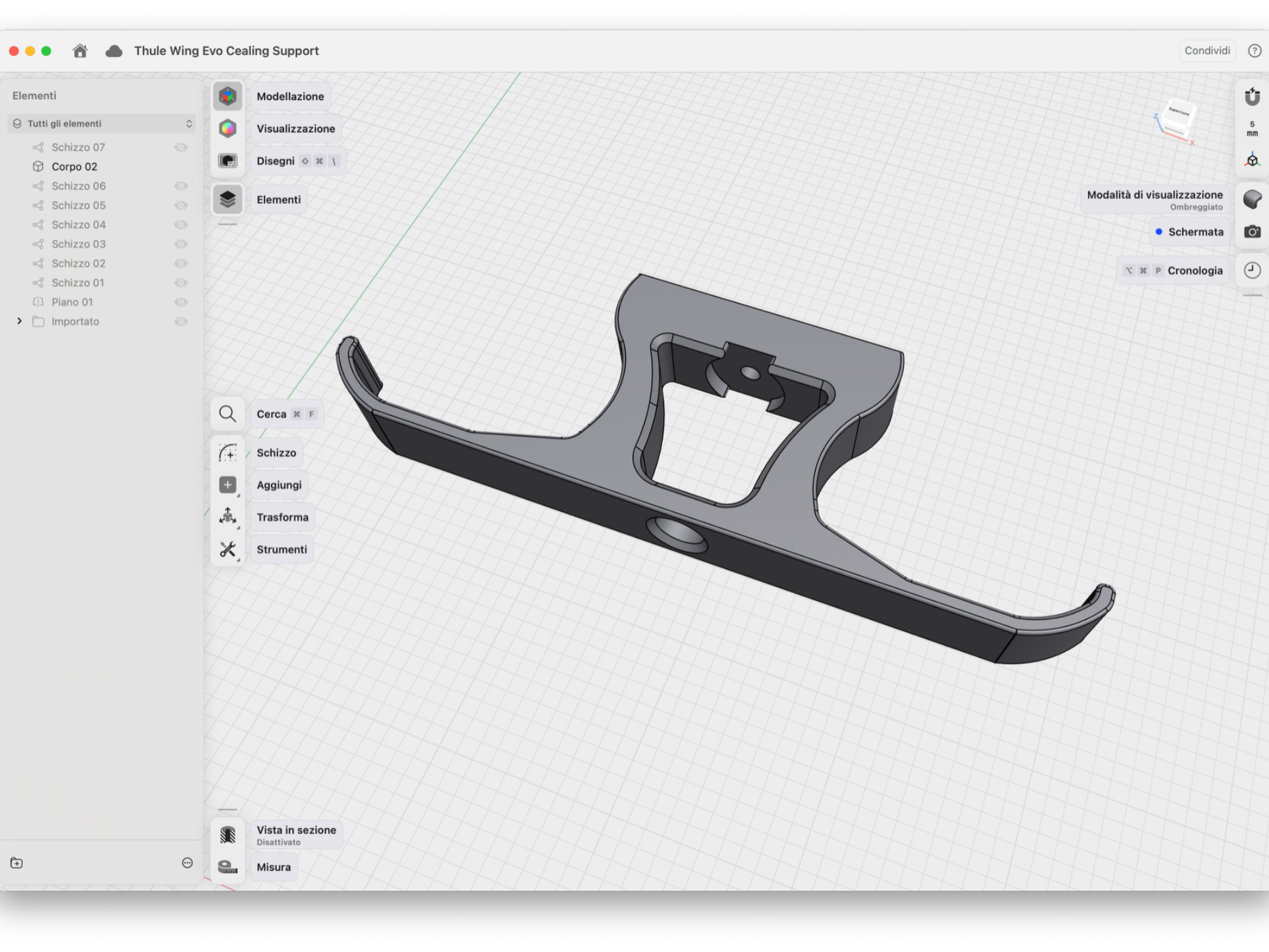
Task: Click the Visualizzazione label
Action: click(296, 128)
